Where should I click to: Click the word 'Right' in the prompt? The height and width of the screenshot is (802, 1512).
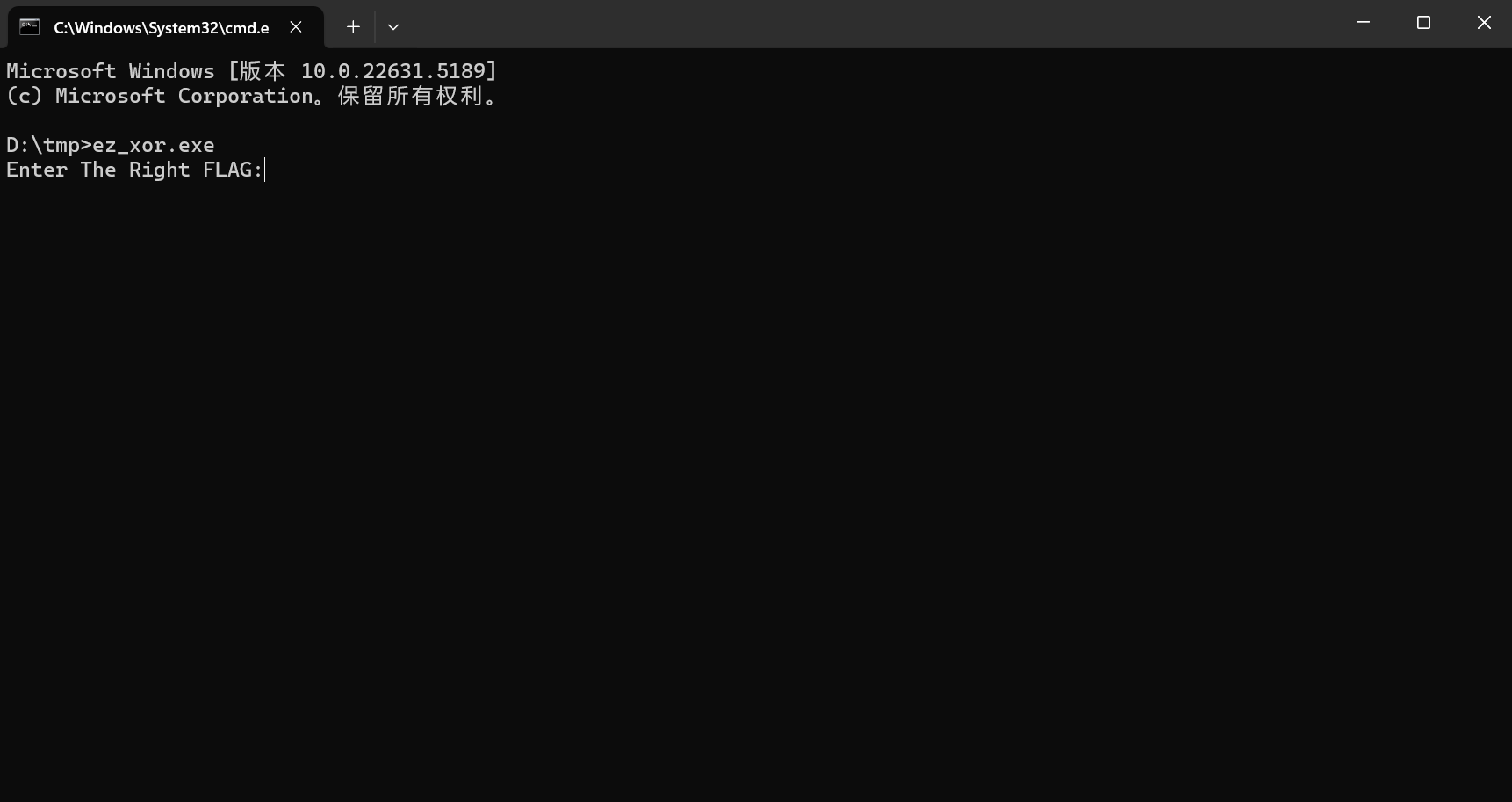click(x=160, y=170)
